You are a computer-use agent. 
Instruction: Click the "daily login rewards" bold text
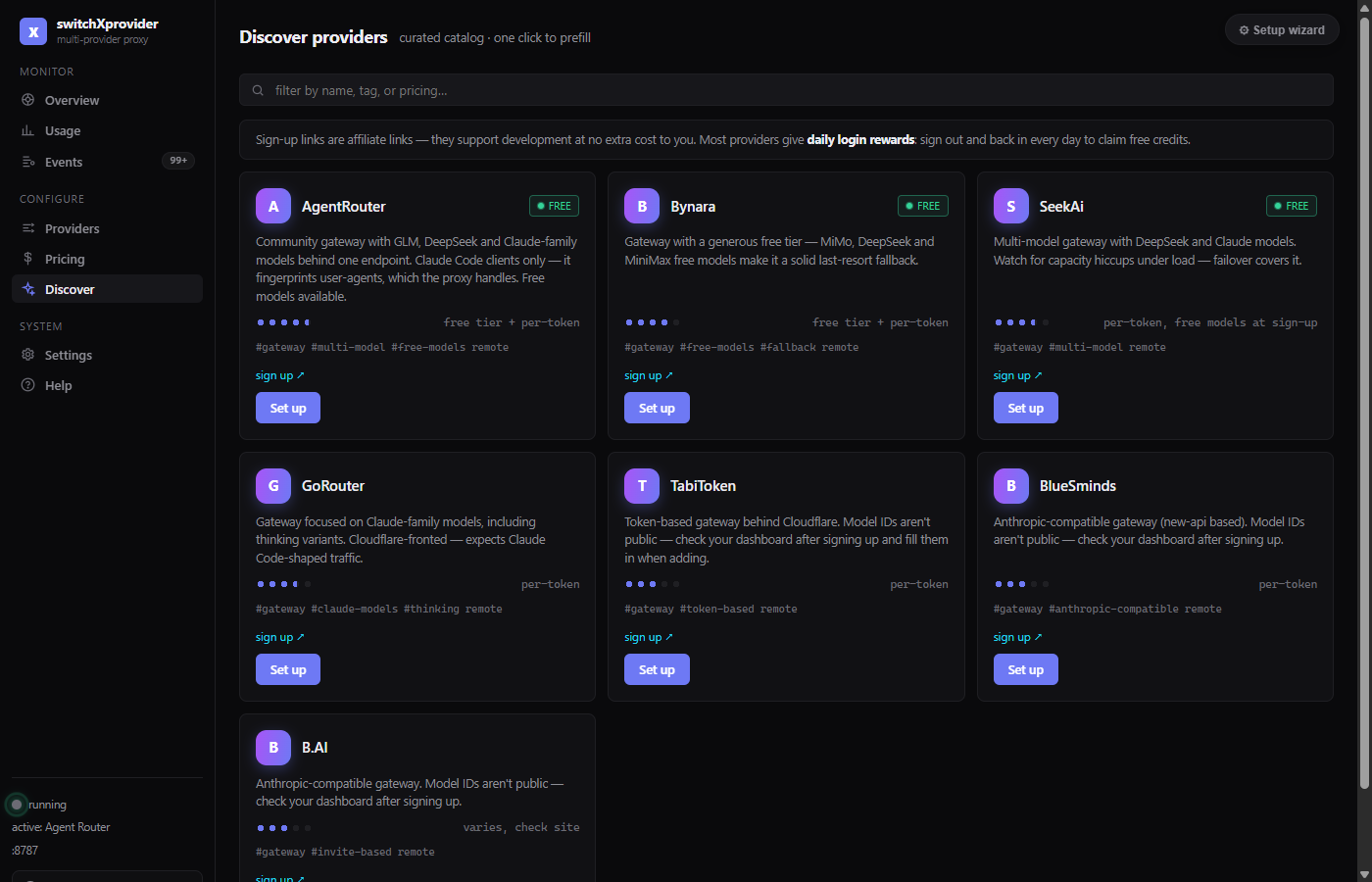[x=860, y=140]
